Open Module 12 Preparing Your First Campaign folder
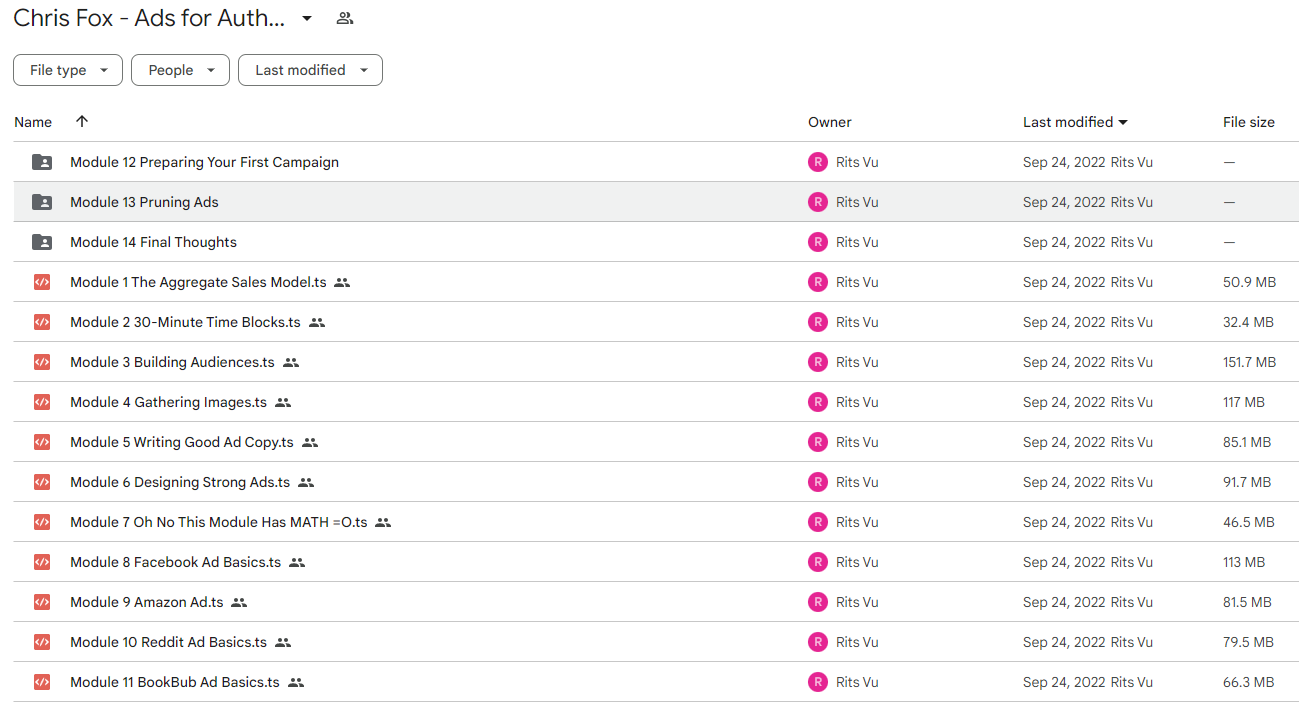This screenshot has height=708, width=1299. point(204,162)
